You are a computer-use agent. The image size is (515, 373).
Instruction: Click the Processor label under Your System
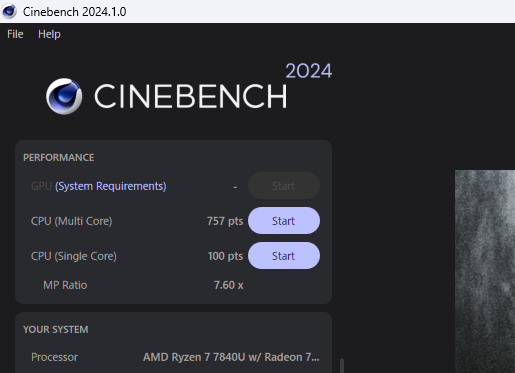(54, 357)
